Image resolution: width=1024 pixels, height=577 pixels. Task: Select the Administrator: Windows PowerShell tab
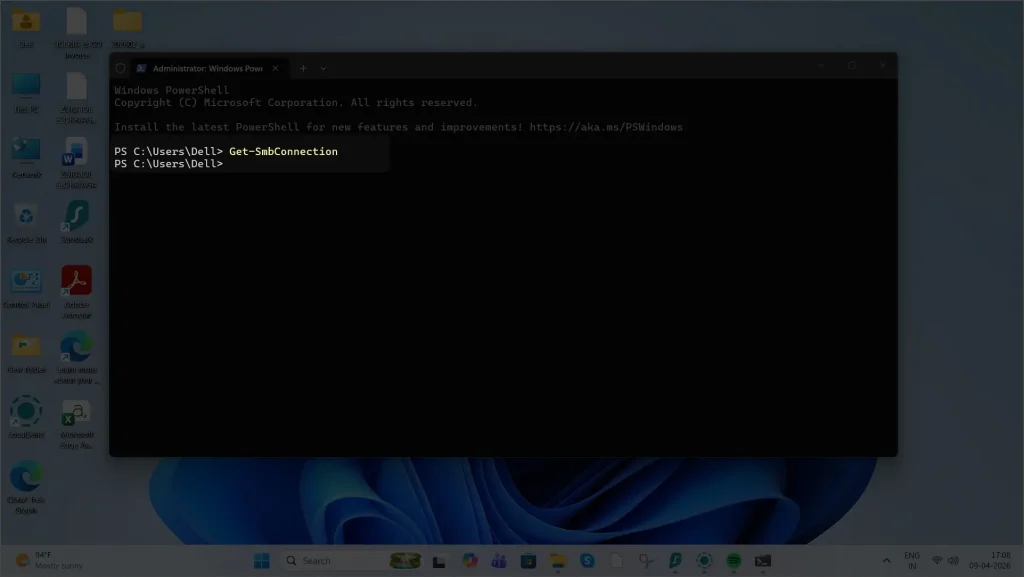pos(205,68)
